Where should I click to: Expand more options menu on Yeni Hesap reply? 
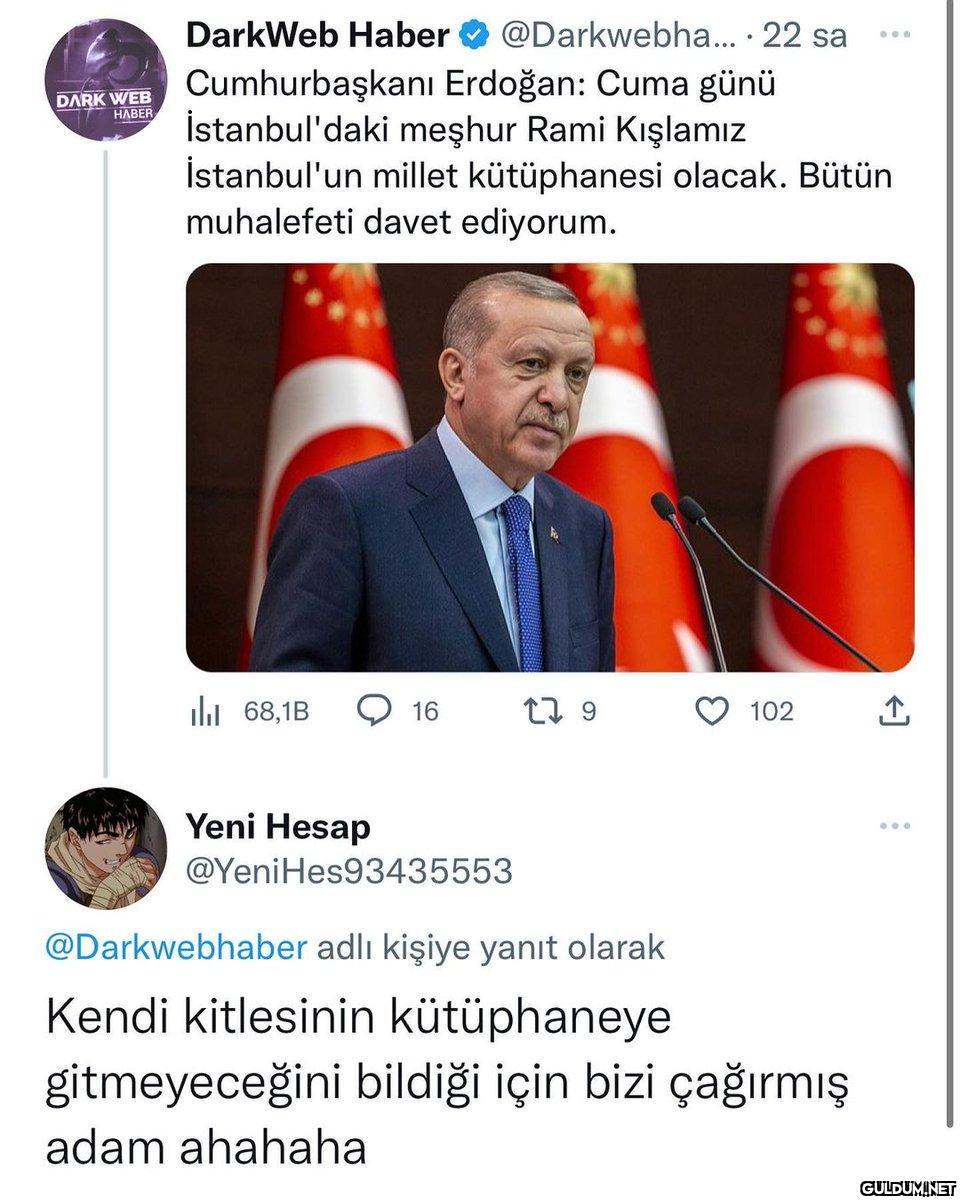click(x=893, y=826)
